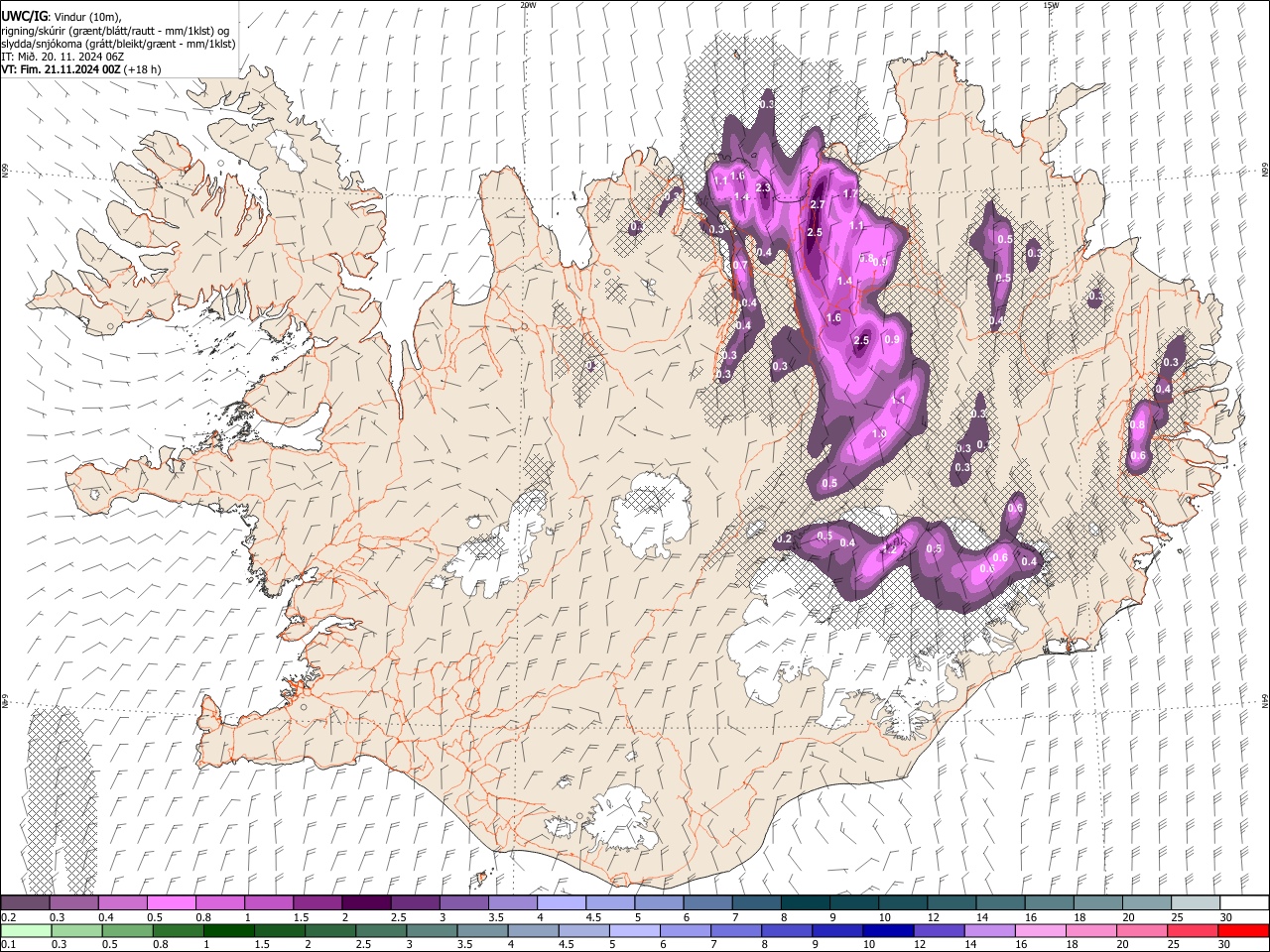
Task: Click the '0.1' label on lower scale
Action: click(8, 944)
